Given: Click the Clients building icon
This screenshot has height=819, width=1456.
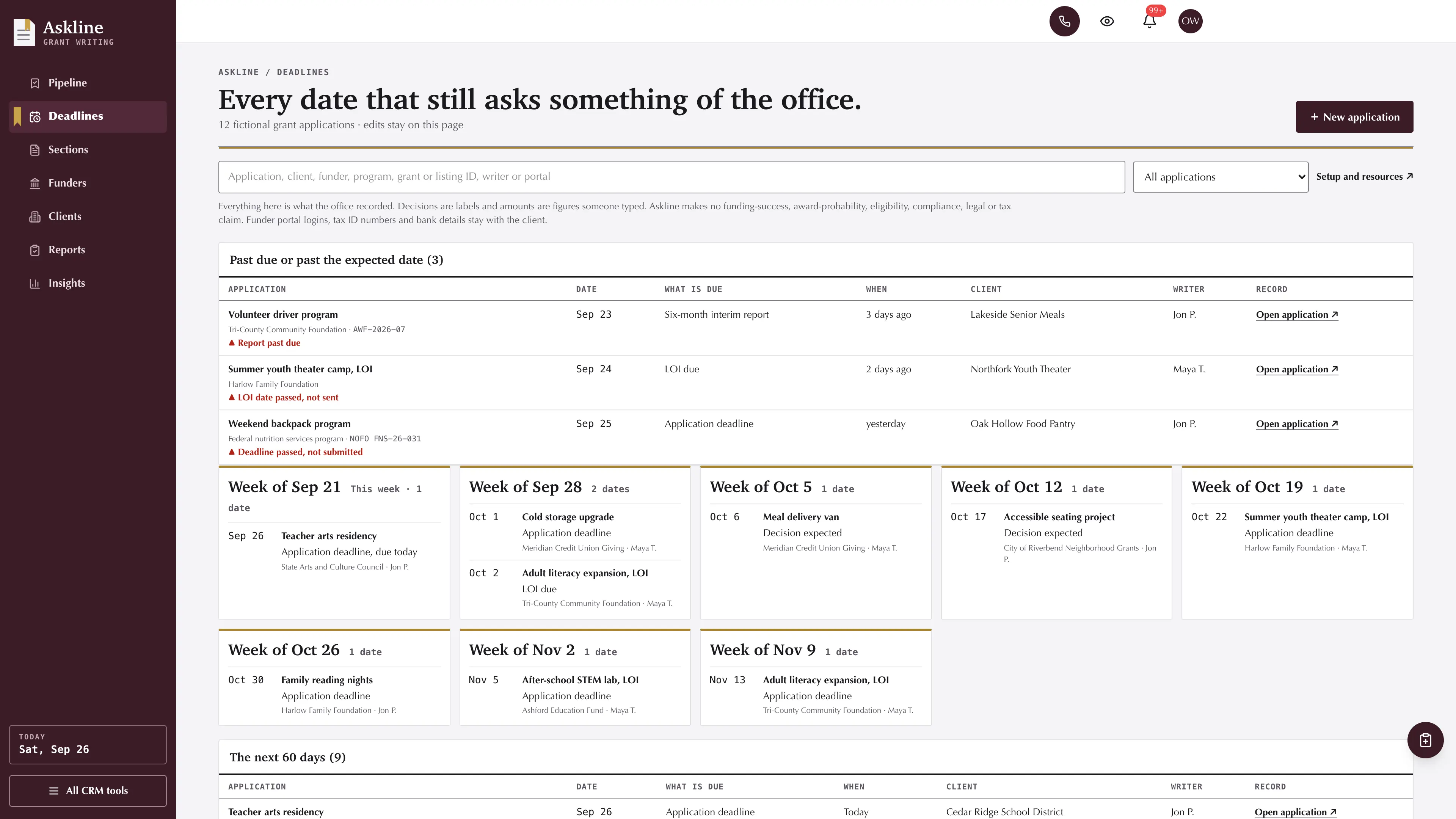Looking at the screenshot, I should (x=35, y=217).
